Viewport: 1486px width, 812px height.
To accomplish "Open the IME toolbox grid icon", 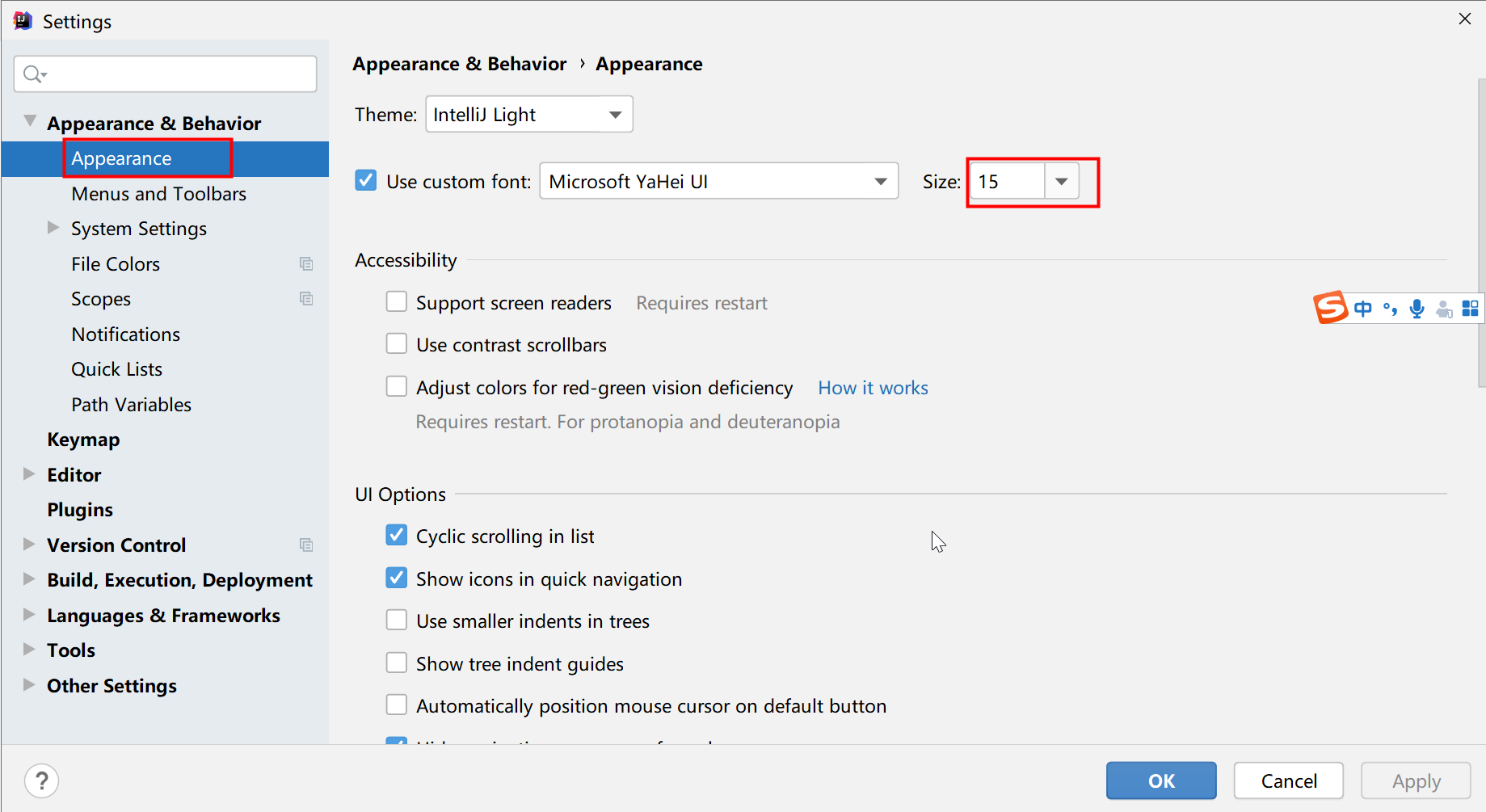I will (1471, 309).
